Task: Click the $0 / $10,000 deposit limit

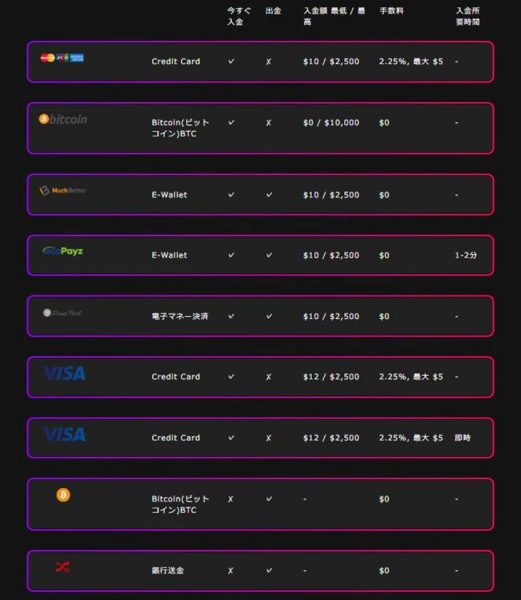Action: point(331,123)
